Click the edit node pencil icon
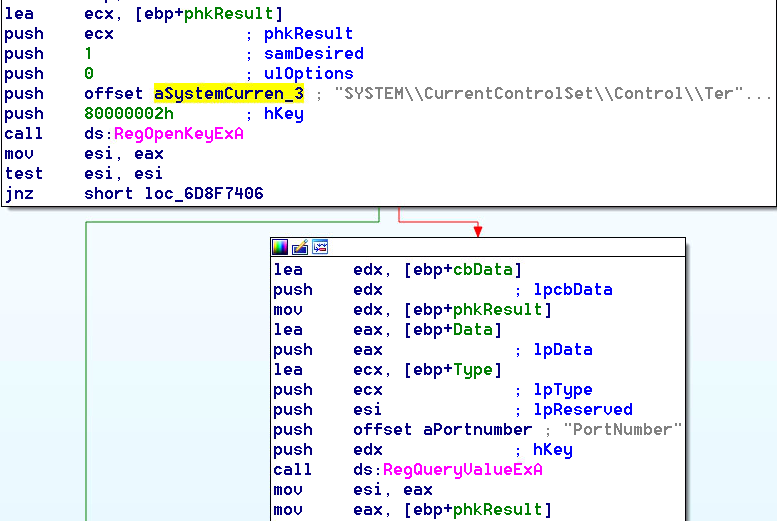This screenshot has width=777, height=521. pyautogui.click(x=300, y=247)
